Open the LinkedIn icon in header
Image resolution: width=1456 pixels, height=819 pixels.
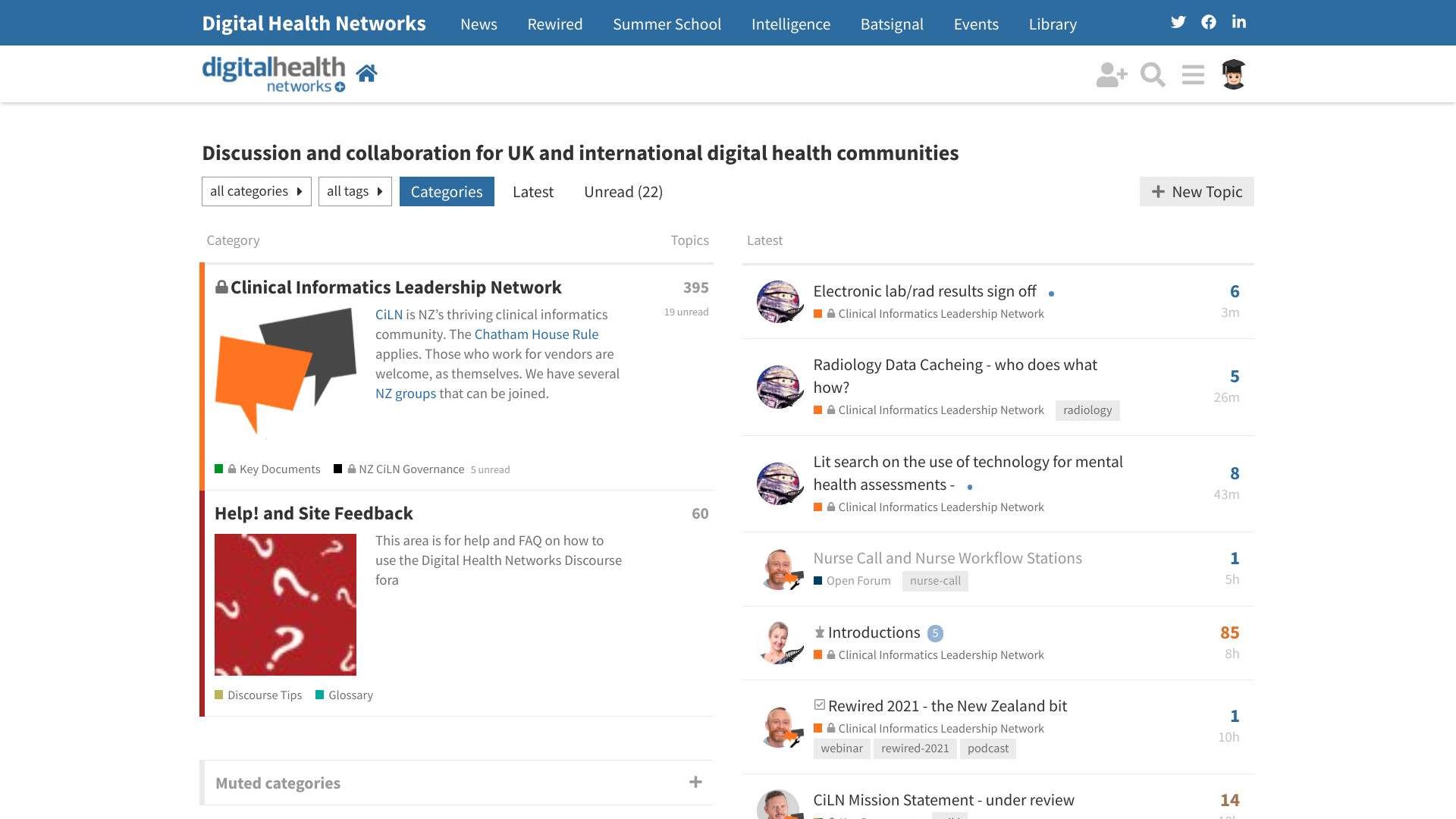coord(1239,22)
